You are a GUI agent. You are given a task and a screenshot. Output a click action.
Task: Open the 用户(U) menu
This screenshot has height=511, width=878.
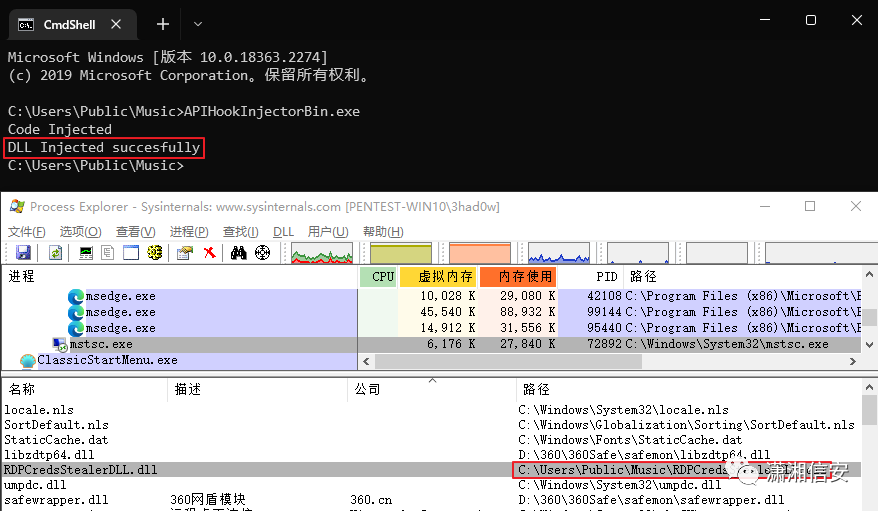click(328, 232)
